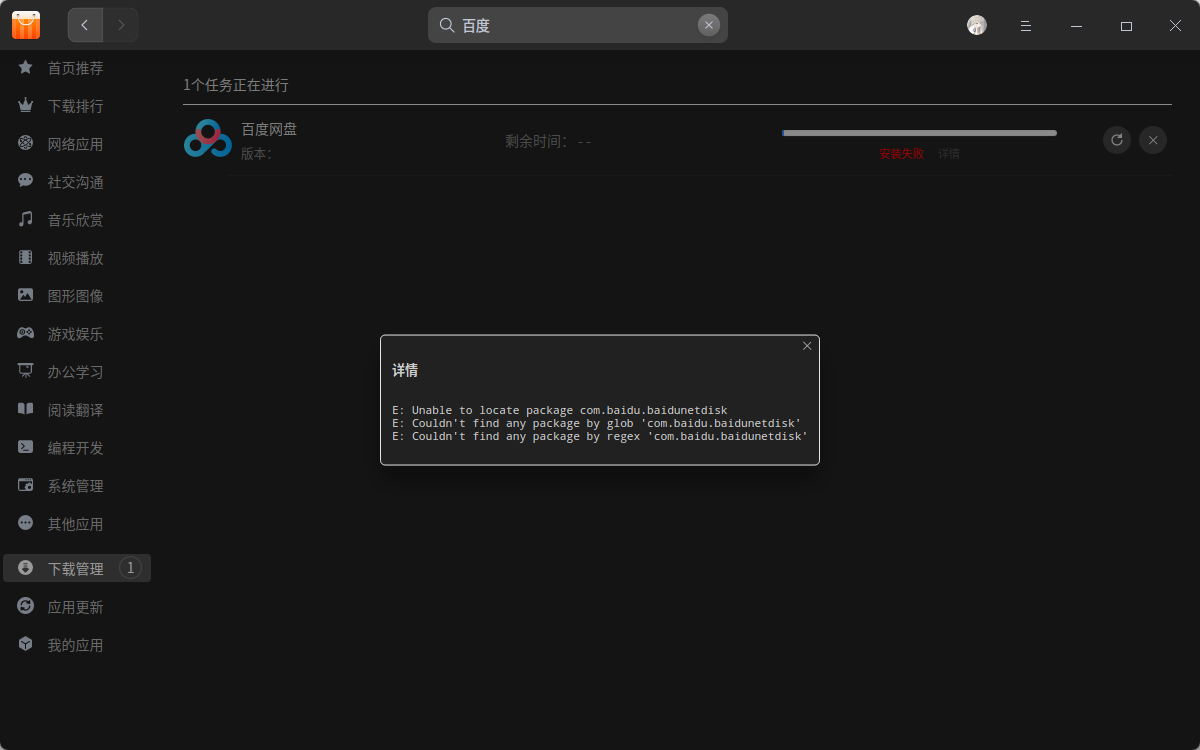This screenshot has height=750, width=1200.
Task: Maximize the app store window
Action: (x=1126, y=25)
